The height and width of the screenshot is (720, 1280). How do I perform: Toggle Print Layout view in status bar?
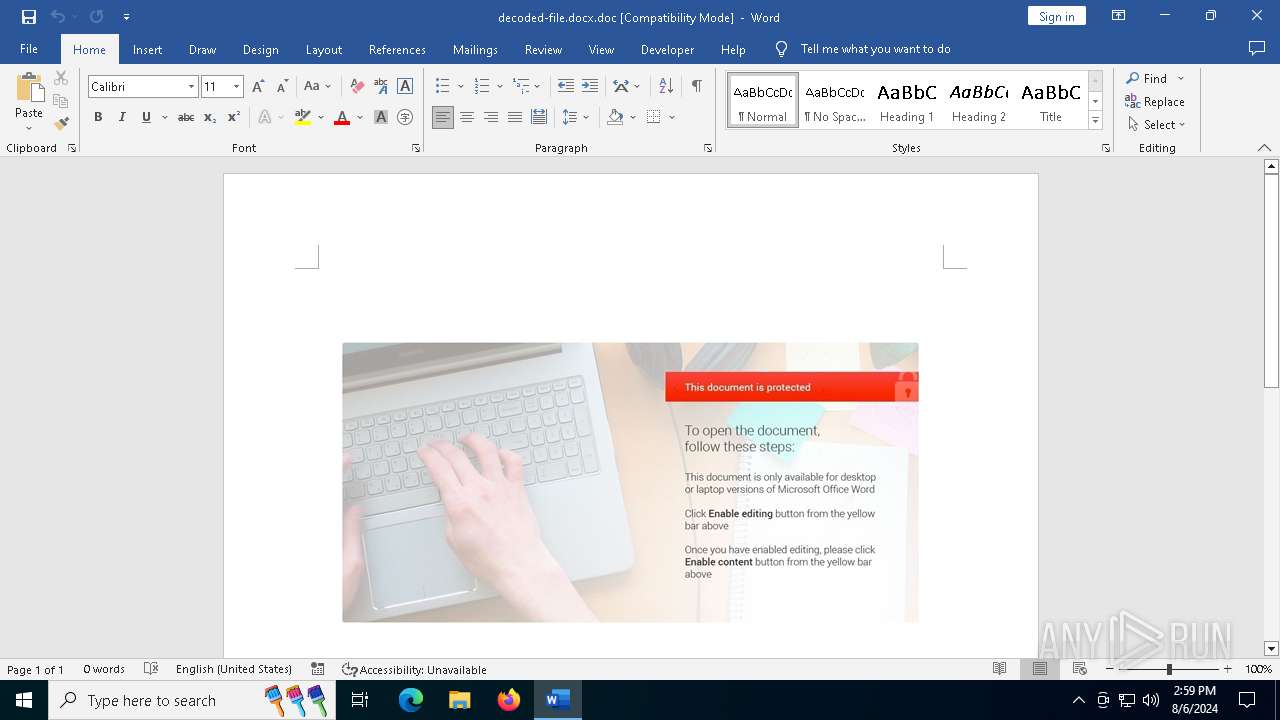coord(1040,669)
